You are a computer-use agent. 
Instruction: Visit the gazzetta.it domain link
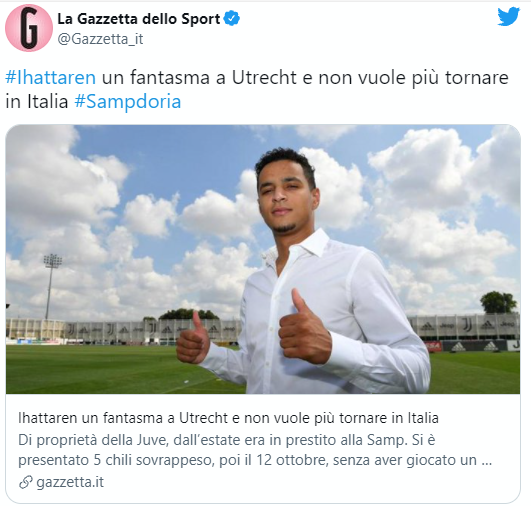[70, 482]
